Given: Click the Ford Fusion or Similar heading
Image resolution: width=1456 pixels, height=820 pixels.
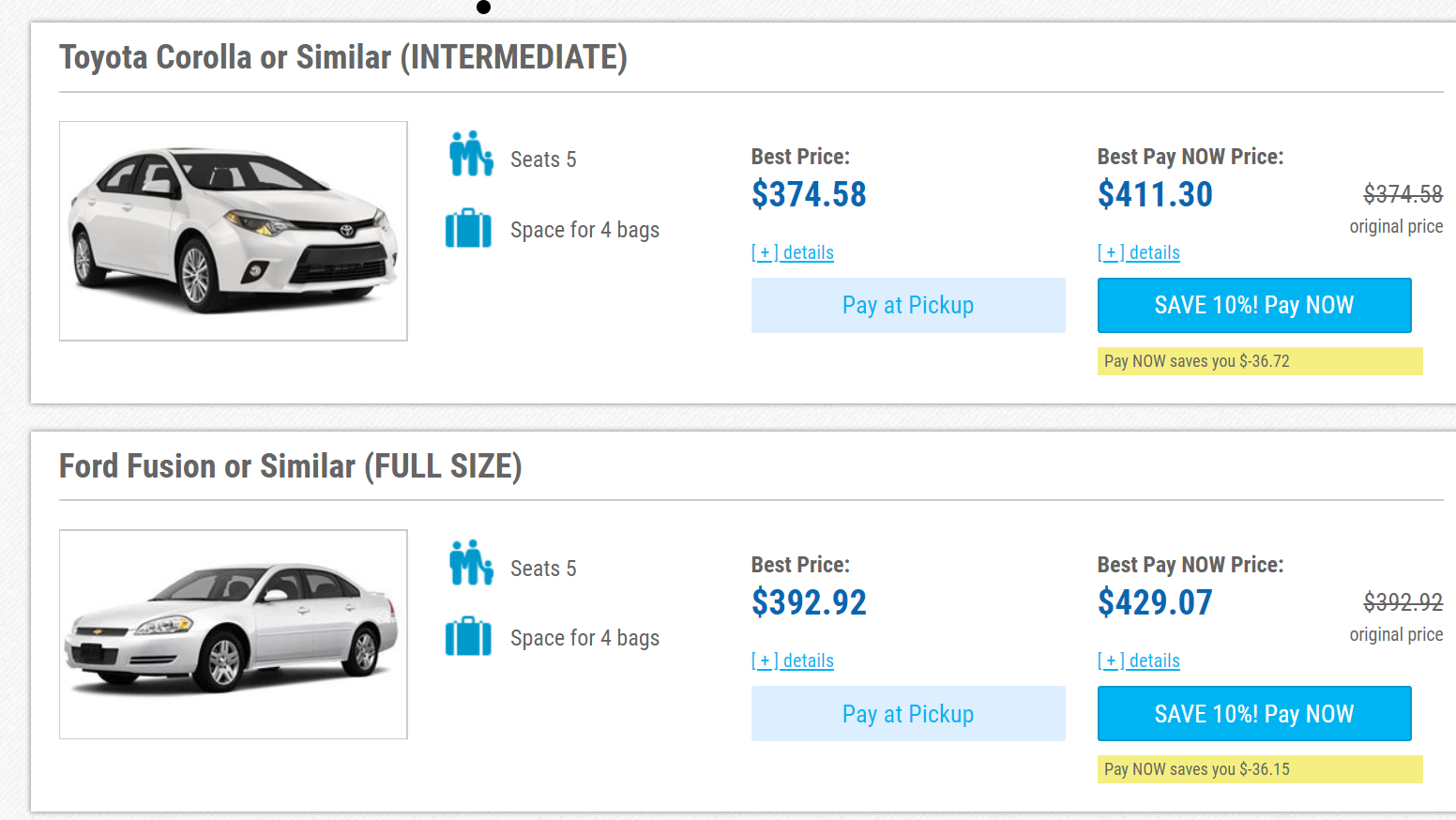Looking at the screenshot, I should pyautogui.click(x=290, y=466).
